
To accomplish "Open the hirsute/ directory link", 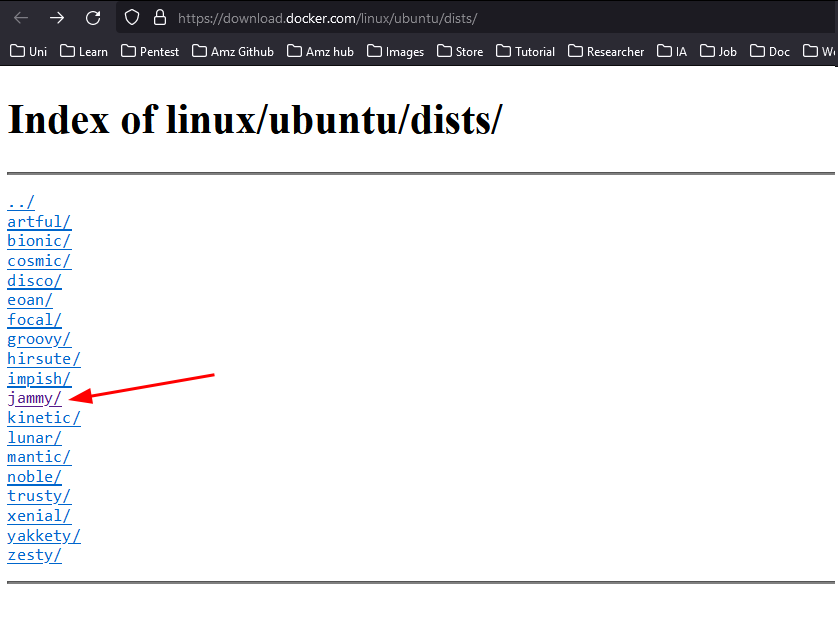I will click(x=44, y=359).
